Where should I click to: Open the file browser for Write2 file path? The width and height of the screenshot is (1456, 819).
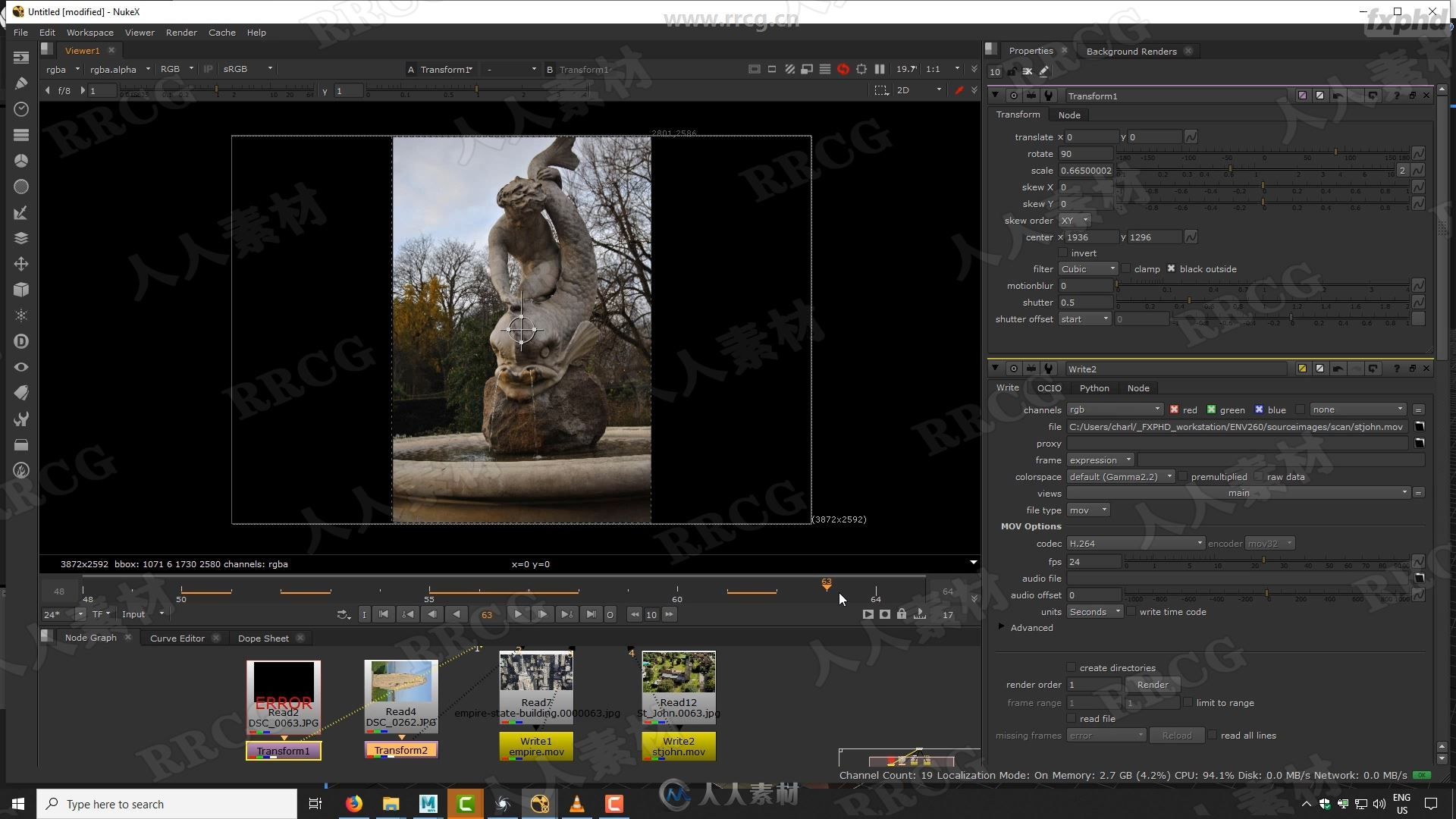coord(1420,427)
